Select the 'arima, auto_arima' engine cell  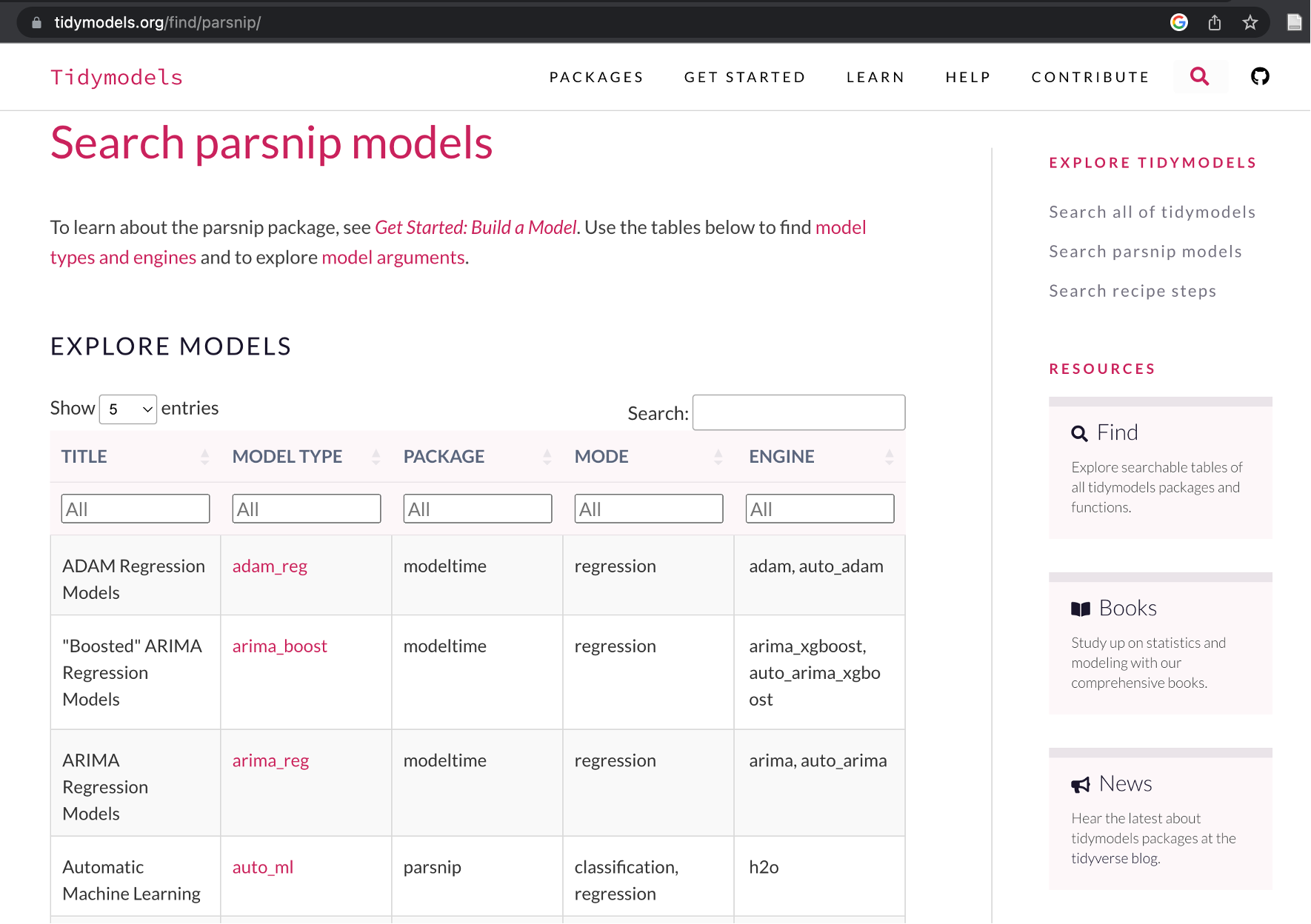pos(819,783)
